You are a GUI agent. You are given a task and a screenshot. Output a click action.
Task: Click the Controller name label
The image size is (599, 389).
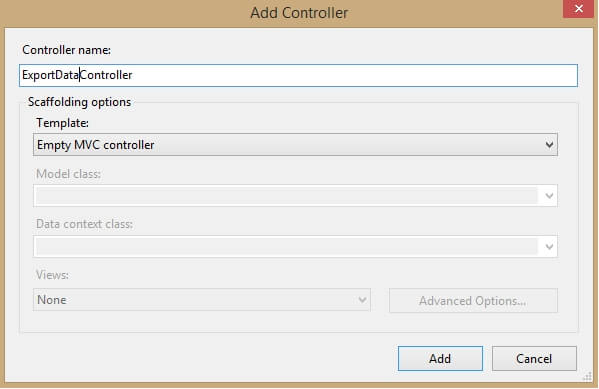[66, 50]
